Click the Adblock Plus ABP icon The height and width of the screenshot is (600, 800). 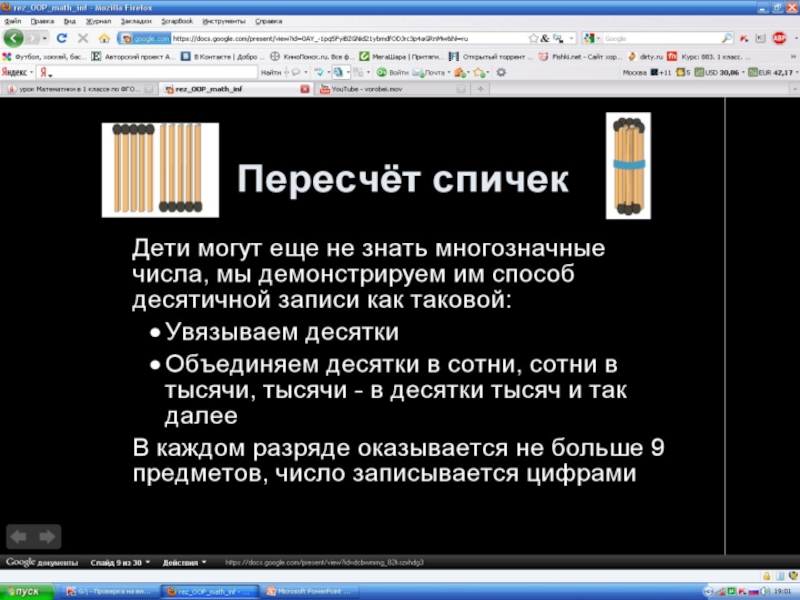779,38
